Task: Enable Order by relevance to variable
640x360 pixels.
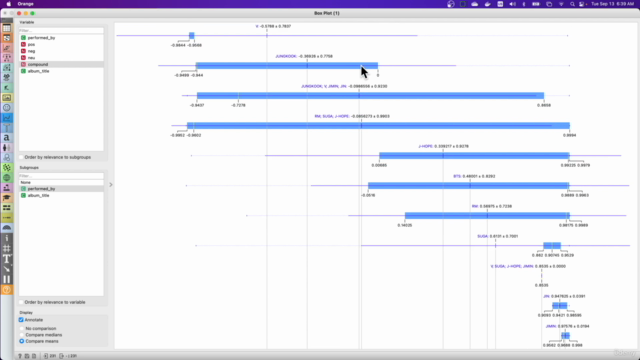Action: [21, 302]
